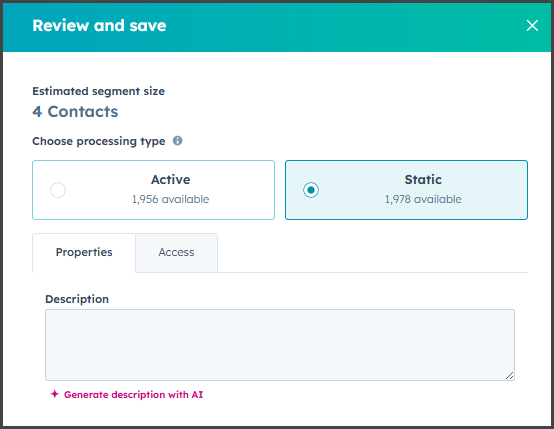554x429 pixels.
Task: Select the Static processing type radio button
Action: point(311,190)
